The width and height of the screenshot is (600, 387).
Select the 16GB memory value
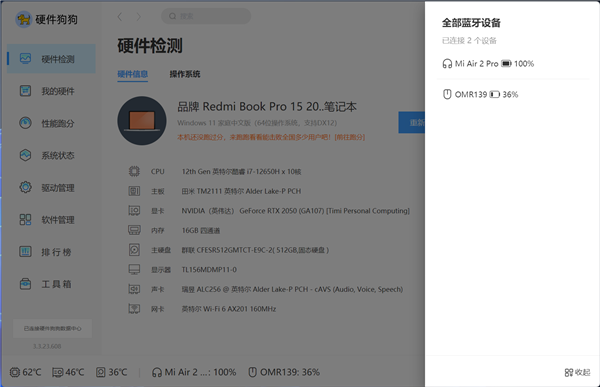click(201, 230)
